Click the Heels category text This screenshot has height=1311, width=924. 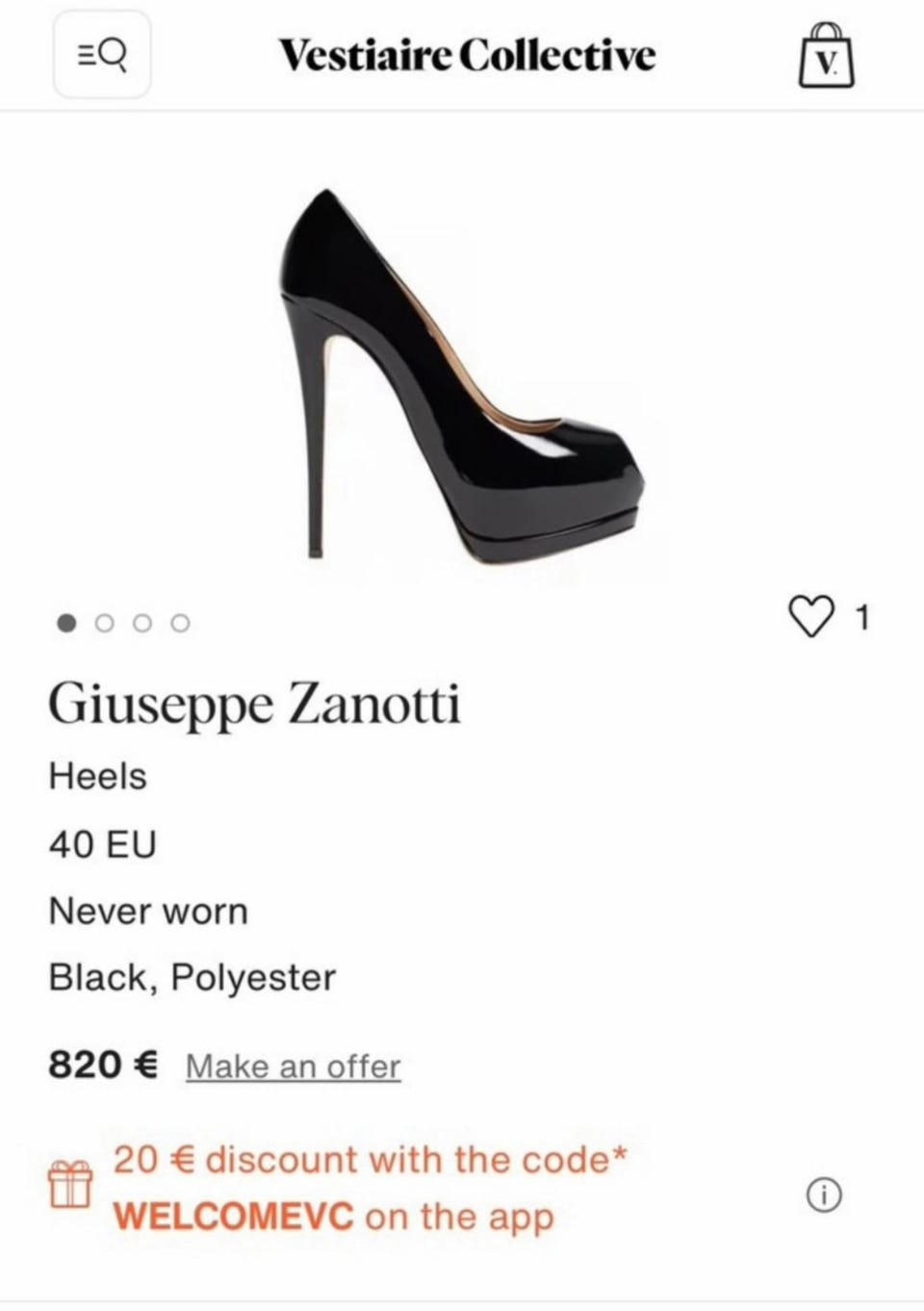(98, 776)
